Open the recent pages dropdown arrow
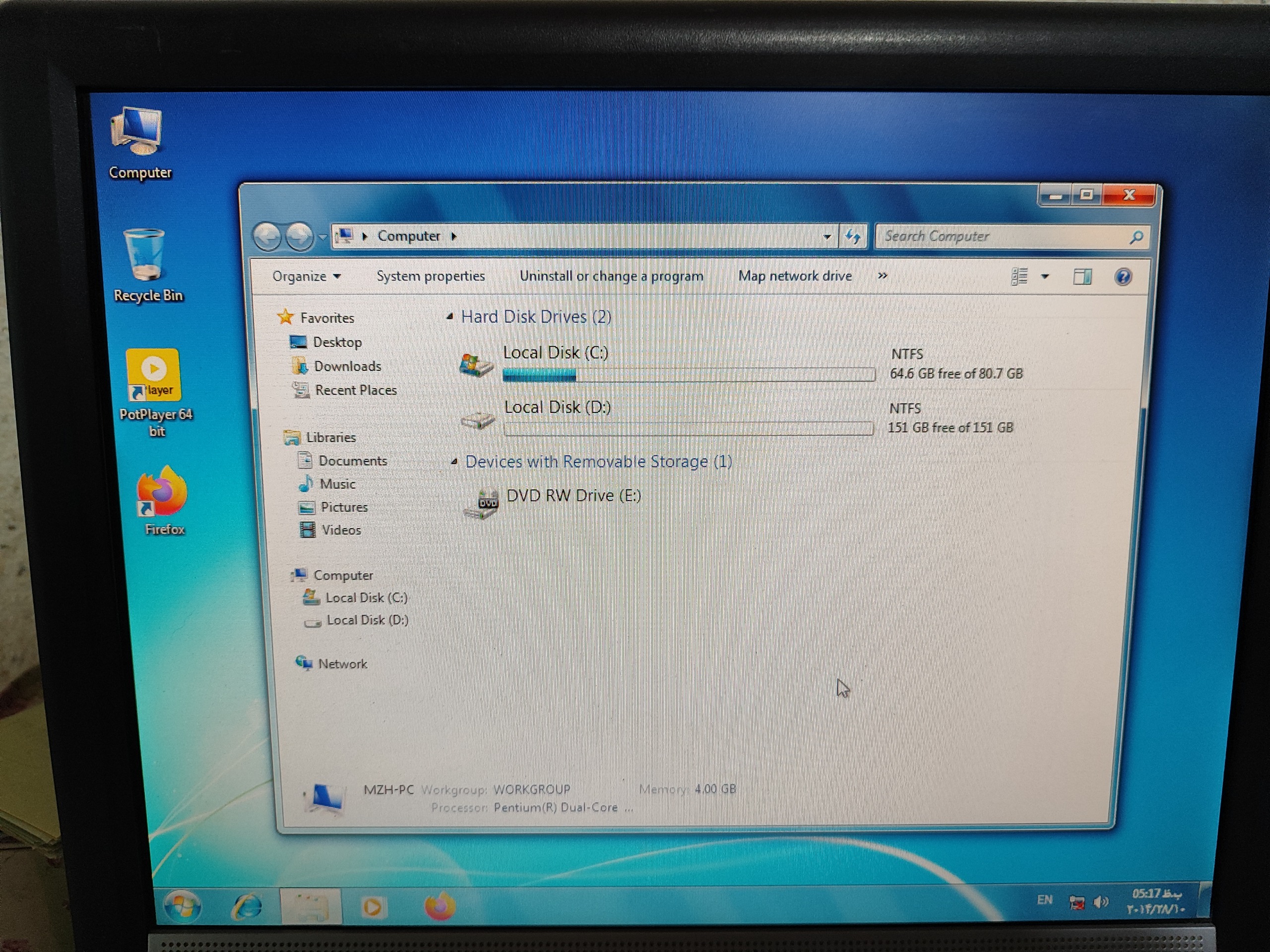This screenshot has width=1270, height=952. 322,237
